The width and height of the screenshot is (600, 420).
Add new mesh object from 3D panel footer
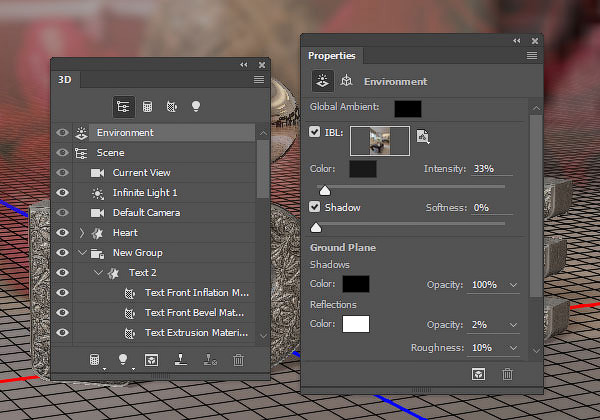95,360
